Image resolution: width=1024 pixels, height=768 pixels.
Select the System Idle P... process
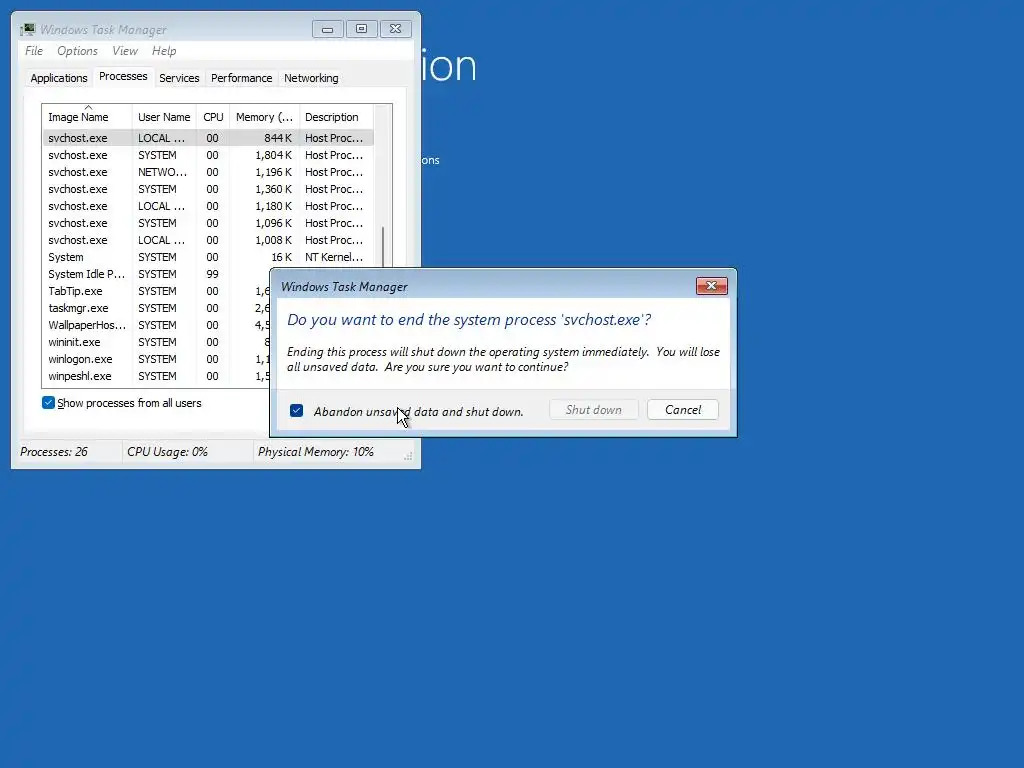point(156,274)
